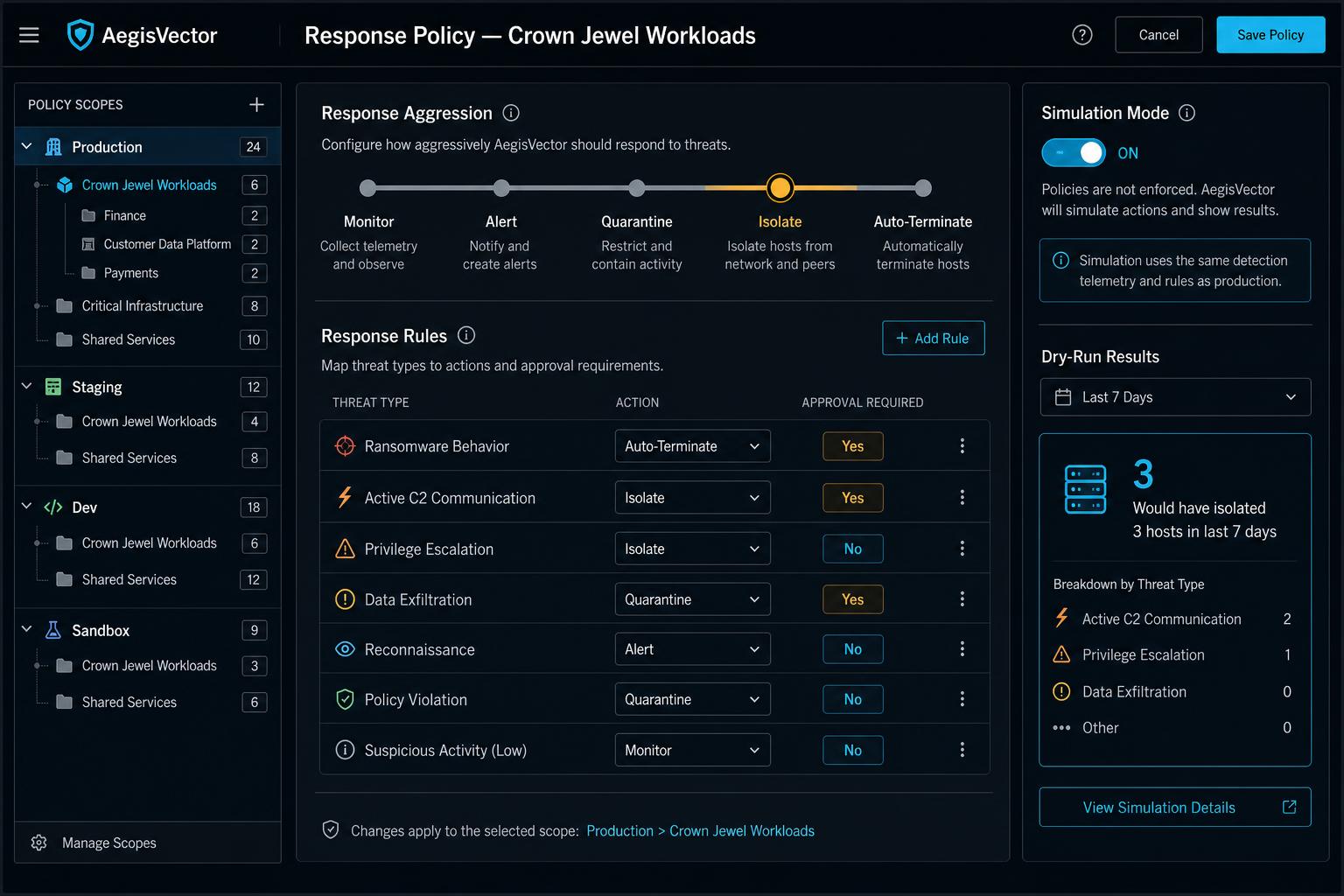Open row menu for Ransomware Behavior
This screenshot has height=896, width=1344.
pos(962,446)
